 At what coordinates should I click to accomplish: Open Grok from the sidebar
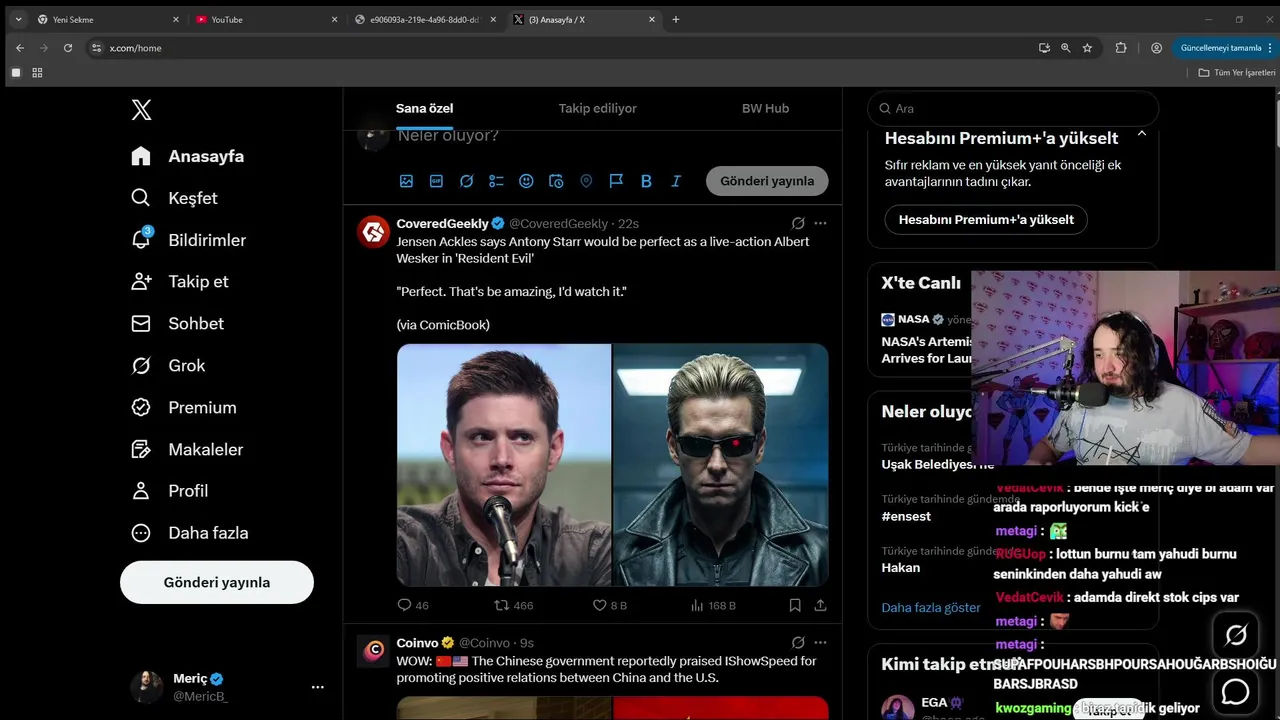tap(168, 366)
